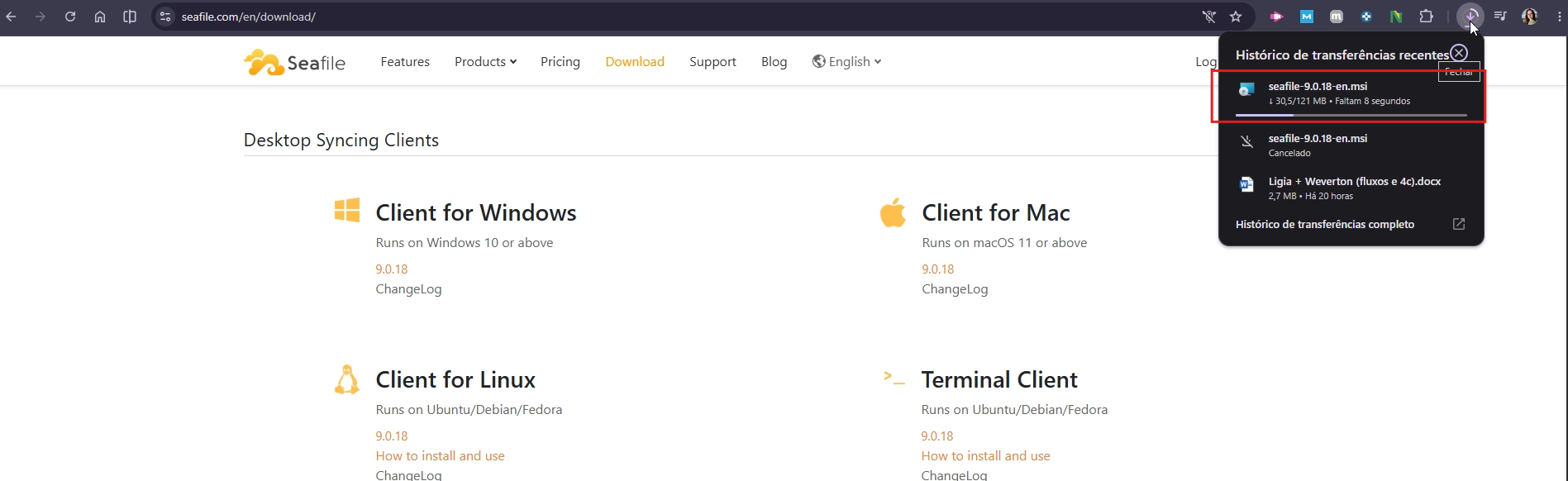1568x481 pixels.
Task: Click the seafile download progress bar
Action: 1351,115
